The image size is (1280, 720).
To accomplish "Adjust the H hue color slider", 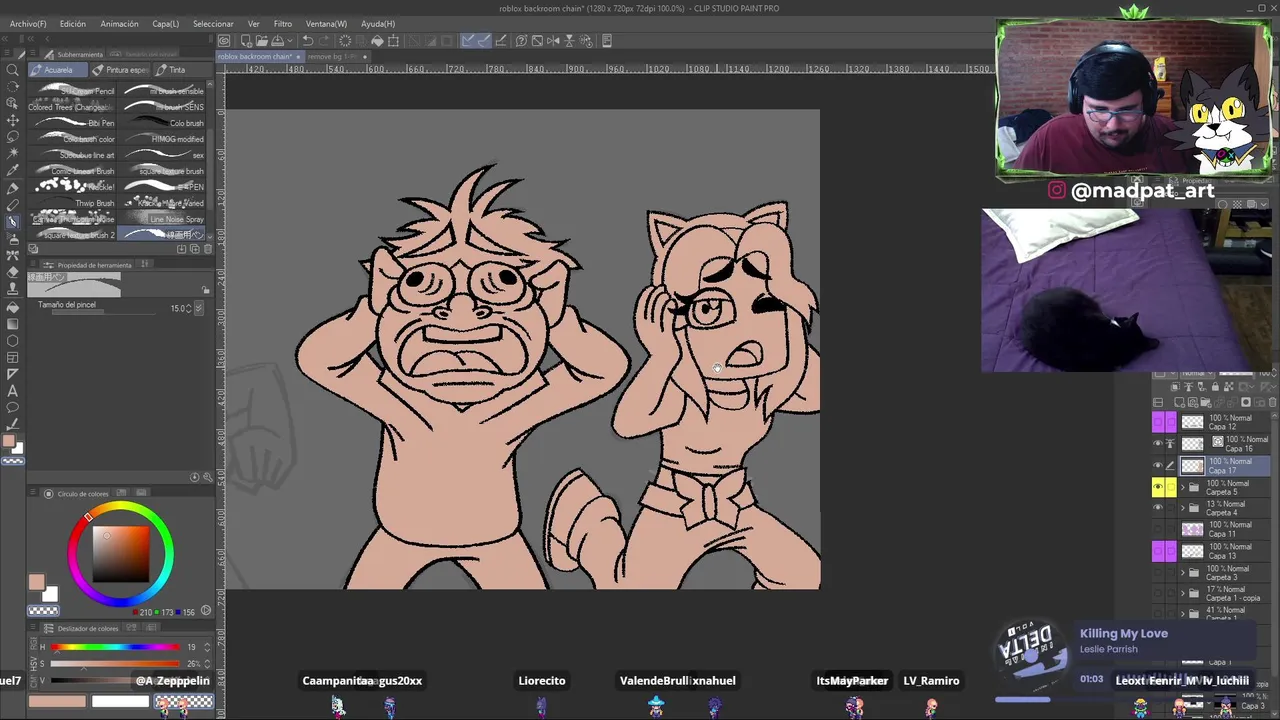I will (x=115, y=647).
